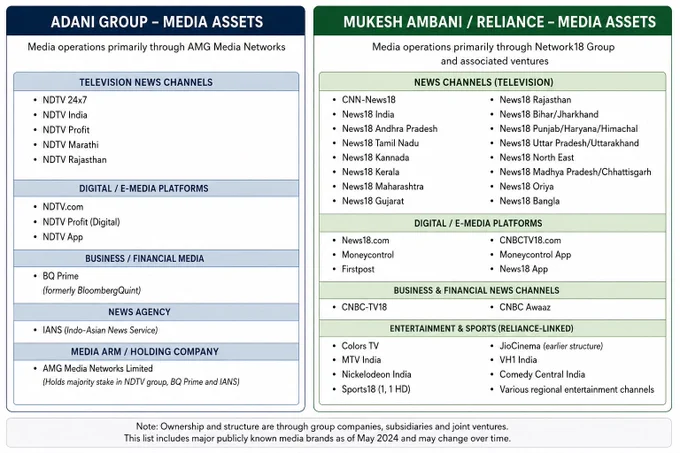Click the News18 North East entry
The image size is (680, 453).
536,157
